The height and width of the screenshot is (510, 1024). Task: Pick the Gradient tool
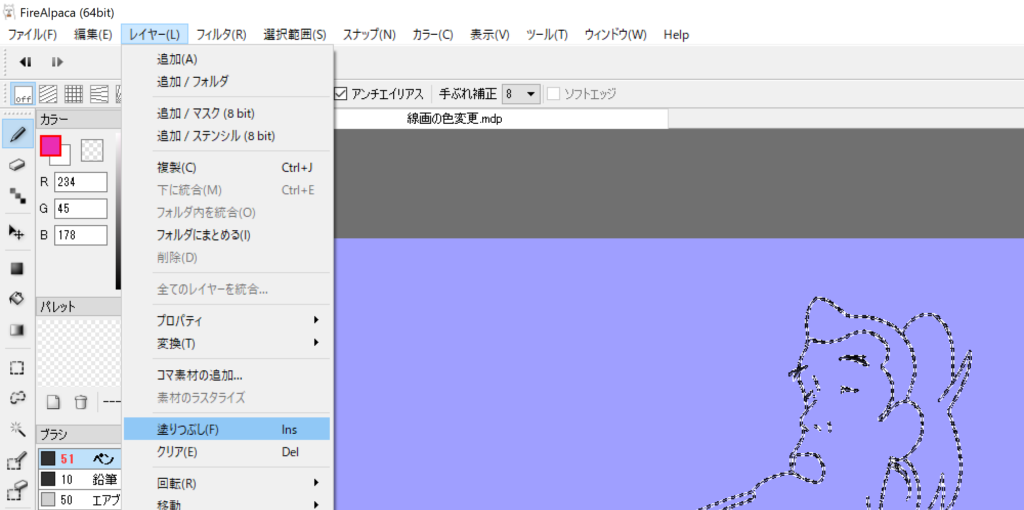pos(17,329)
